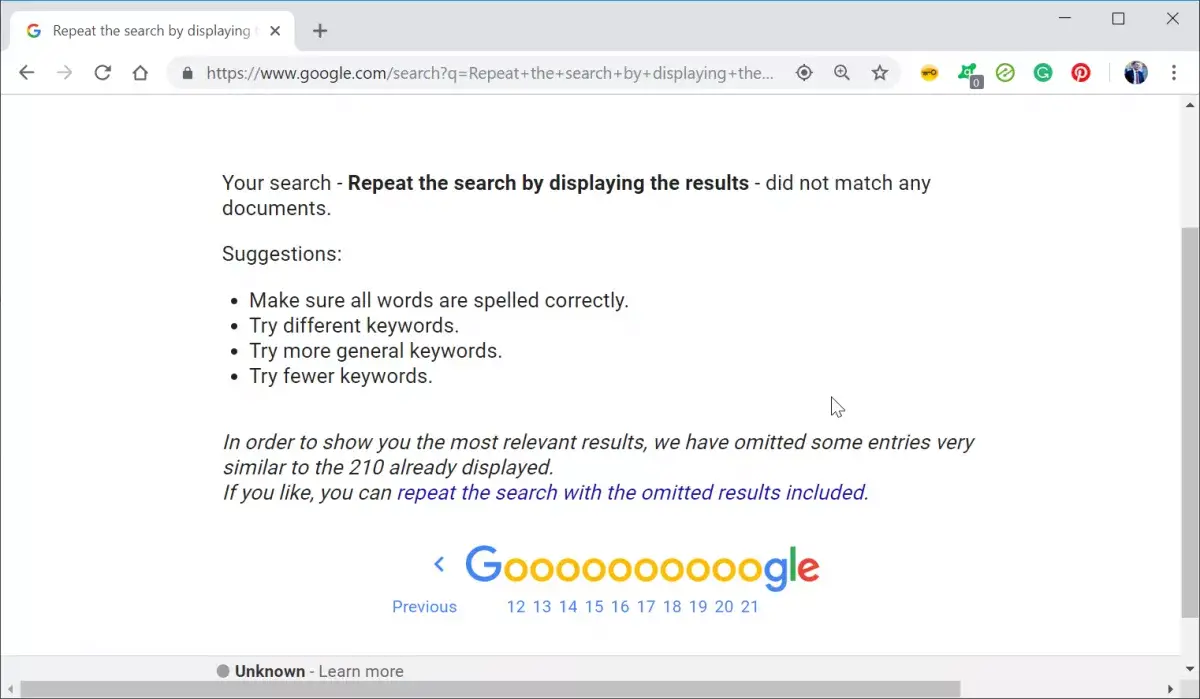This screenshot has width=1200, height=699.
Task: Click the Gooooooooooogle pagination logo
Action: [x=642, y=566]
